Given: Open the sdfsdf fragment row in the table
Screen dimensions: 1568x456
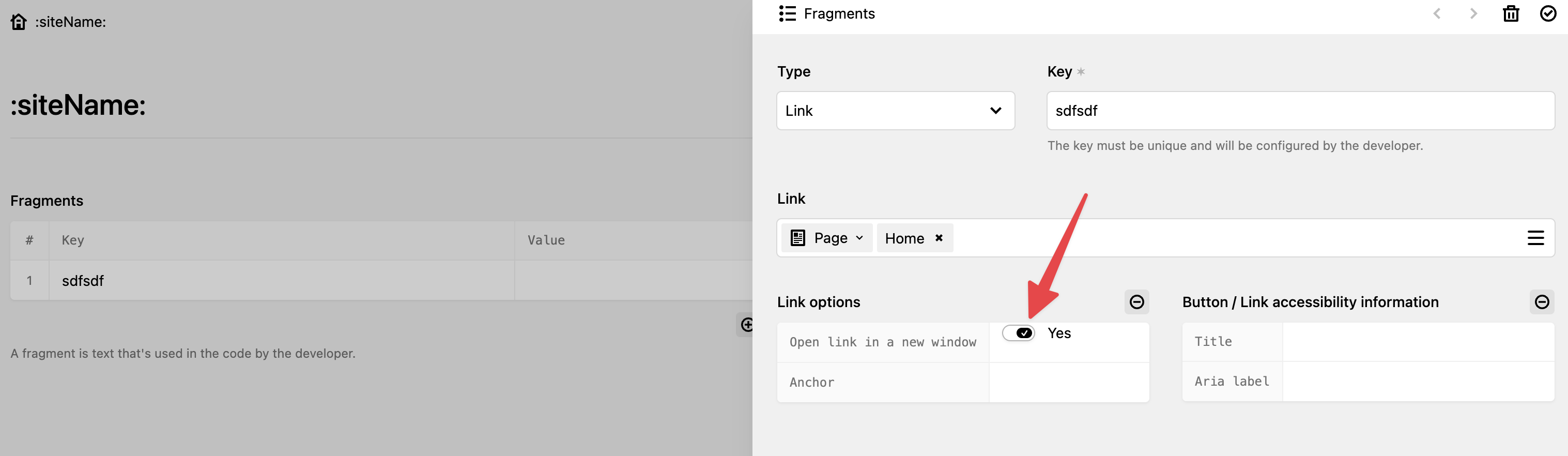Looking at the screenshot, I should pyautogui.click(x=82, y=280).
